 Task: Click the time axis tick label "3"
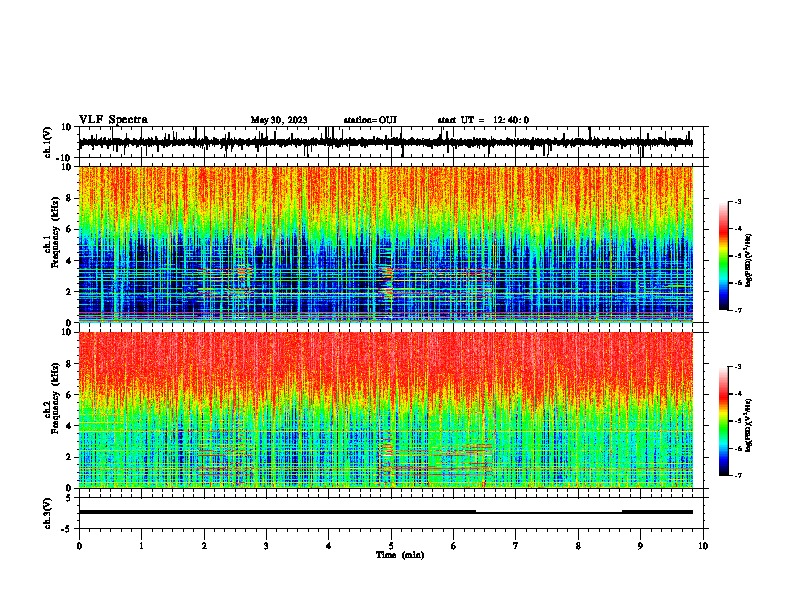266,546
